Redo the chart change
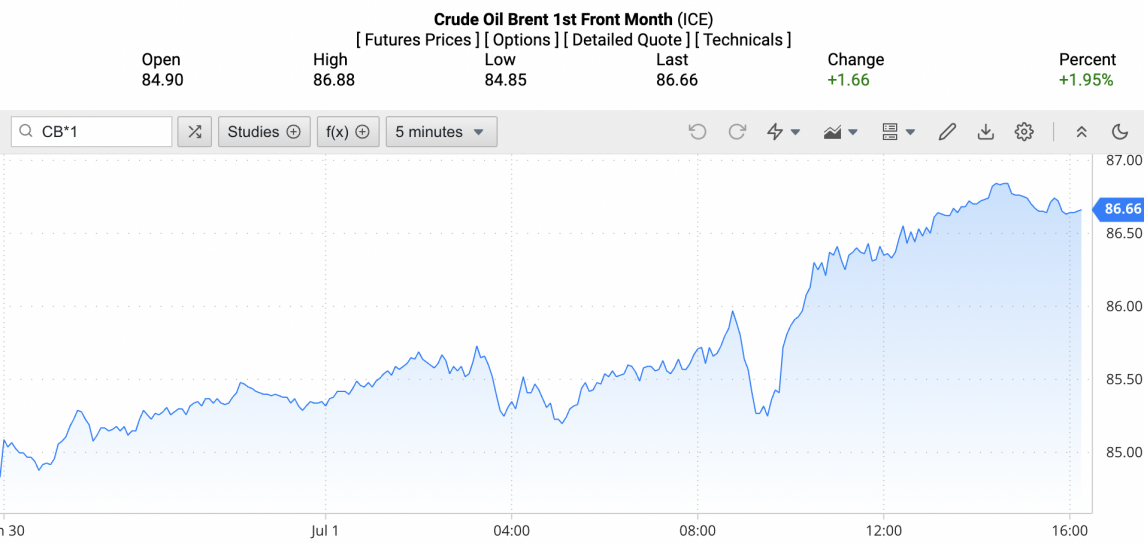This screenshot has width=1144, height=544. [x=737, y=132]
